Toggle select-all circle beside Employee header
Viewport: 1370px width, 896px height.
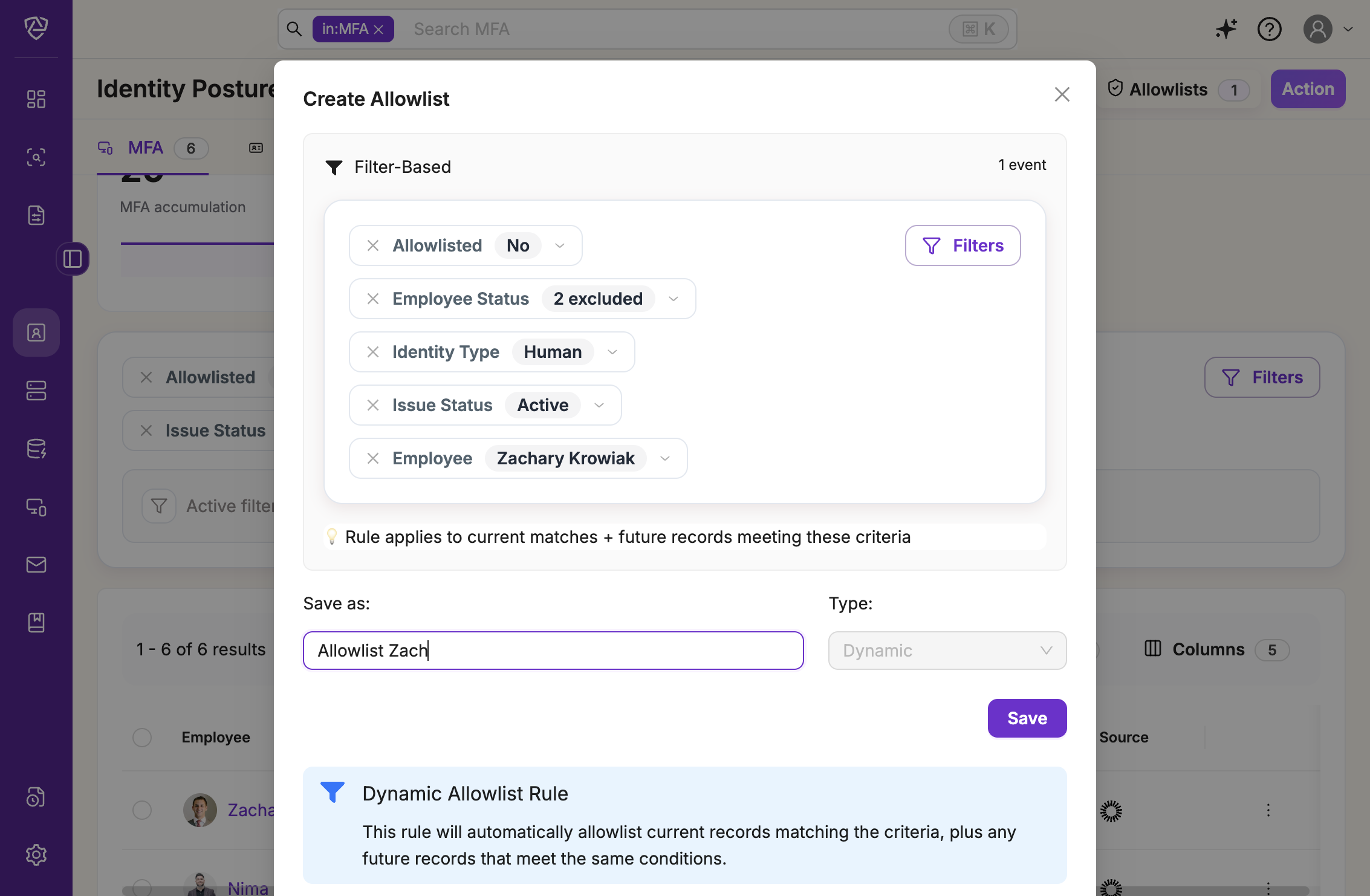click(x=142, y=737)
